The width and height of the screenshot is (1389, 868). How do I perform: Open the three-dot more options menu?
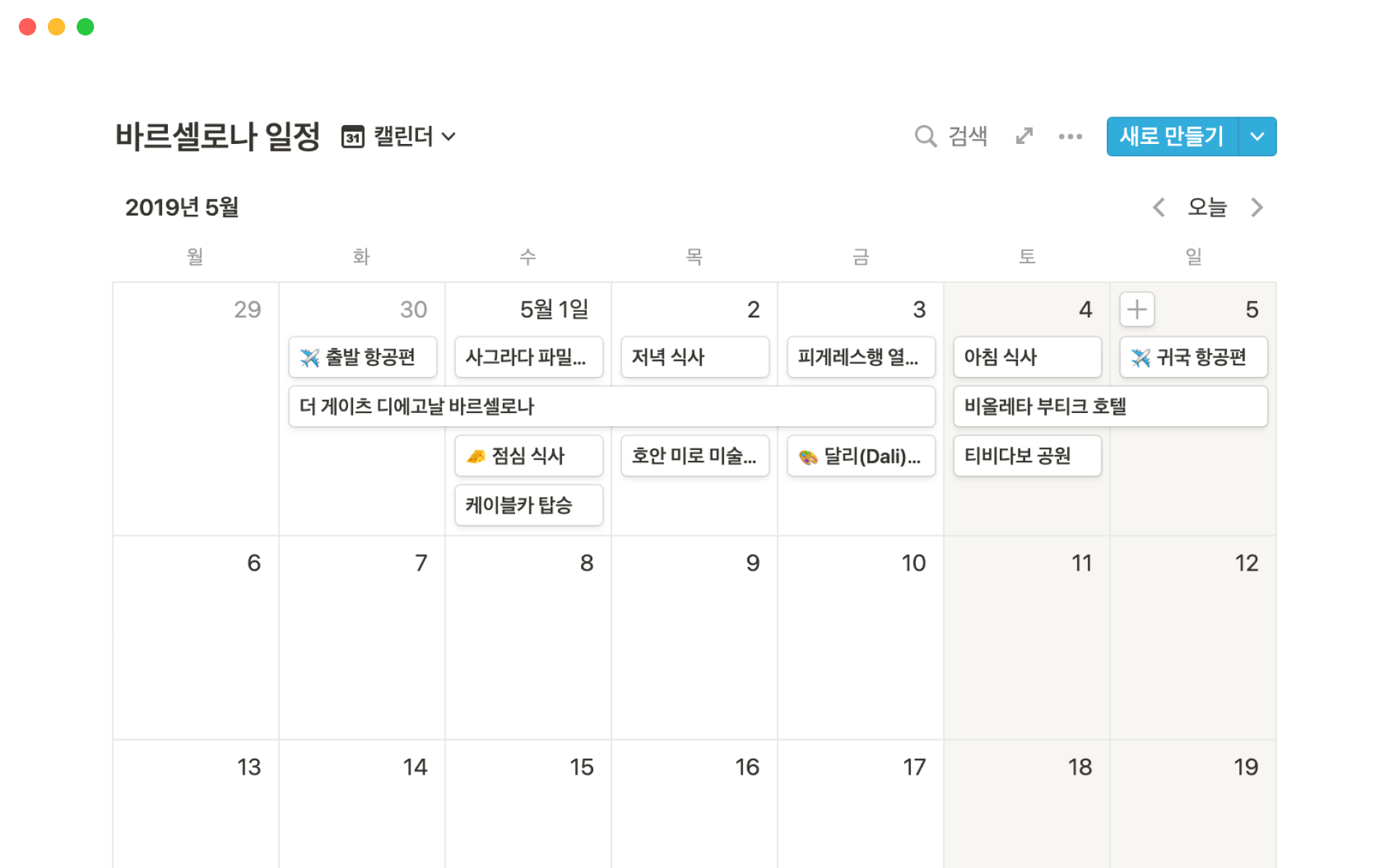click(1070, 136)
